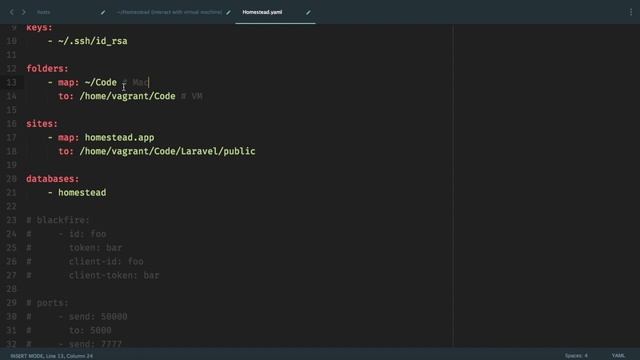This screenshot has height=360, width=640.
Task: Click the 'sites:' key
Action: [42, 124]
